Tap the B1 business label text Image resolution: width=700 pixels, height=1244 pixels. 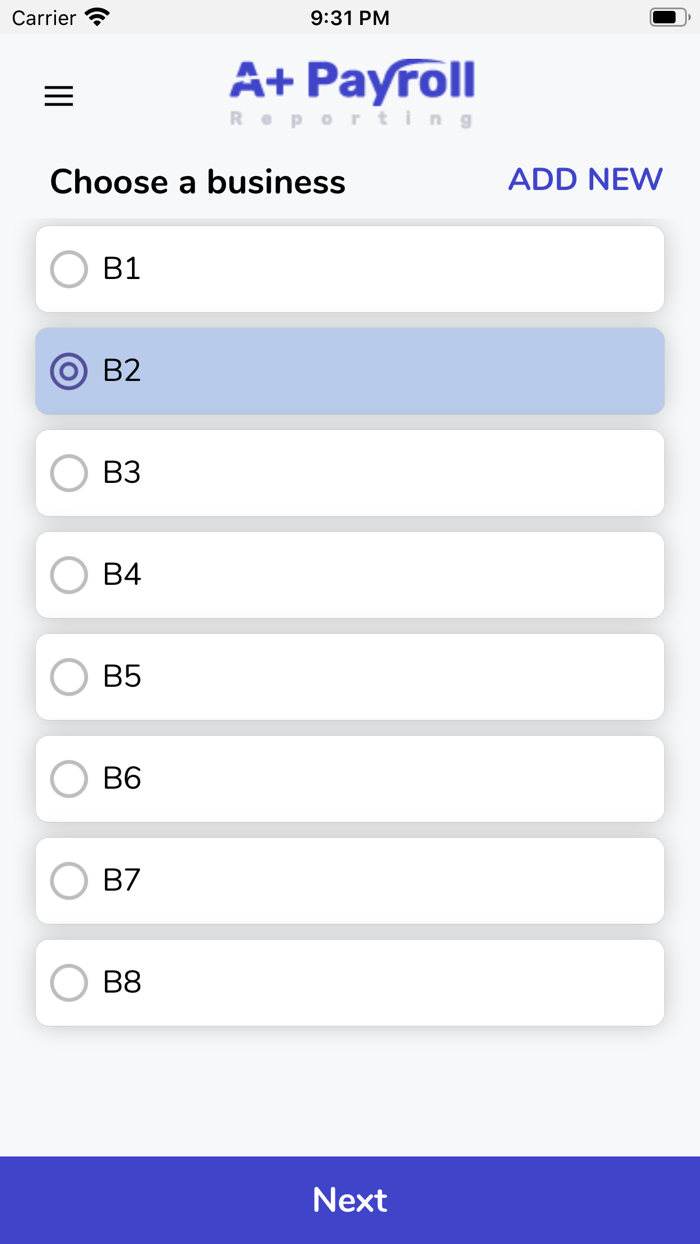tap(122, 269)
